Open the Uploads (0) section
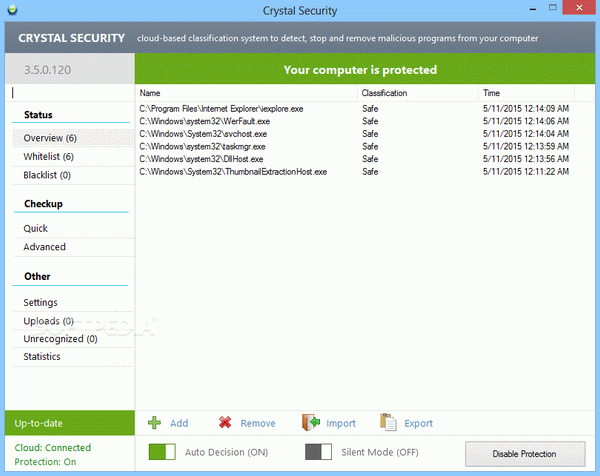This screenshot has width=600, height=476. click(73, 321)
